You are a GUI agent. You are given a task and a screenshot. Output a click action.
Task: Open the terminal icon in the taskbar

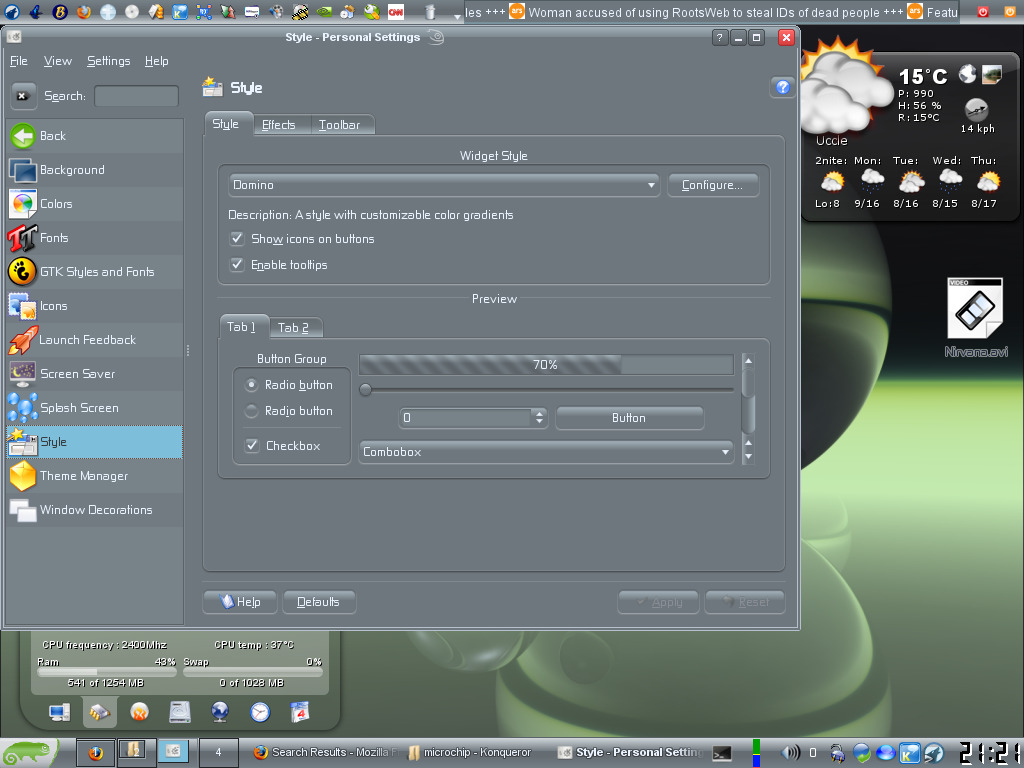point(722,753)
